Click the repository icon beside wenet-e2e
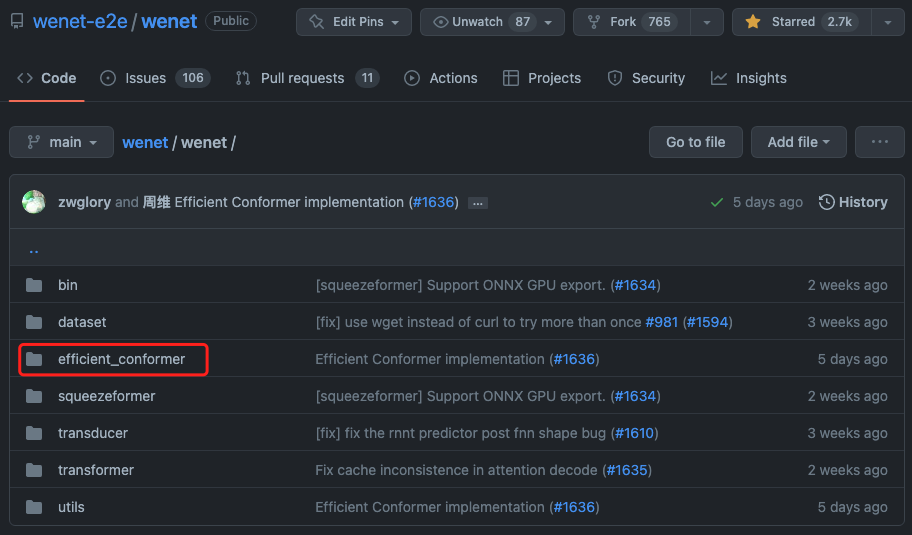The height and width of the screenshot is (535, 912). (17, 21)
